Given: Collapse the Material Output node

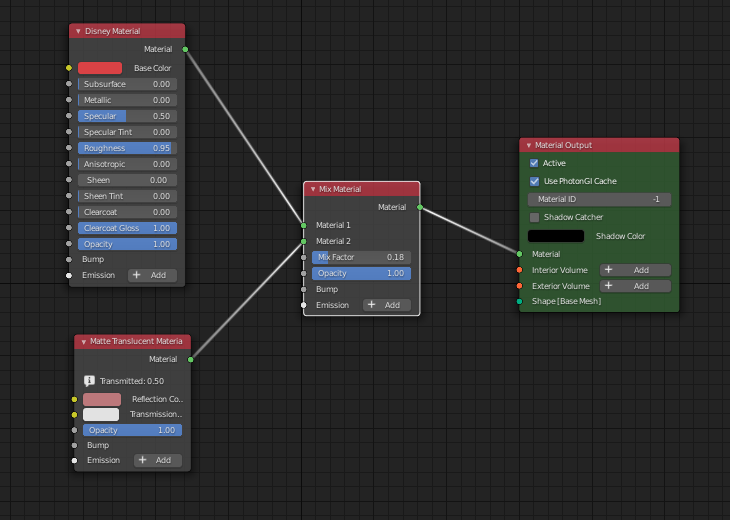Looking at the screenshot, I should point(528,146).
